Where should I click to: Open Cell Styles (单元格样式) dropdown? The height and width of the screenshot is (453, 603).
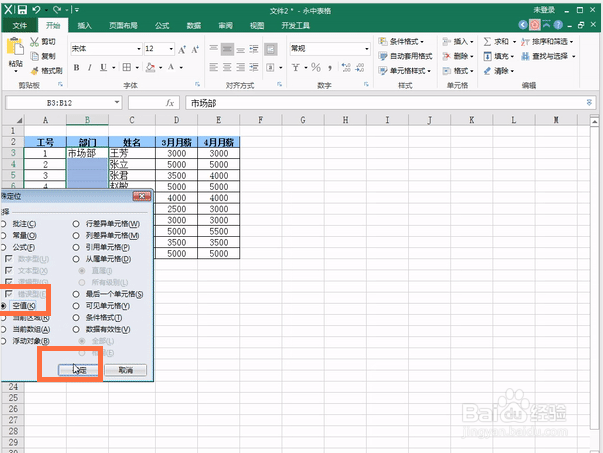[405, 71]
